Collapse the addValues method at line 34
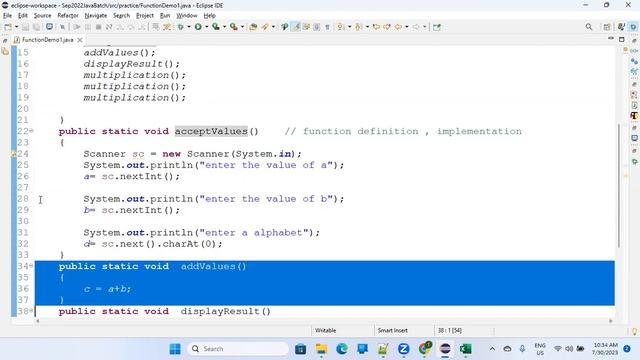 point(31,266)
